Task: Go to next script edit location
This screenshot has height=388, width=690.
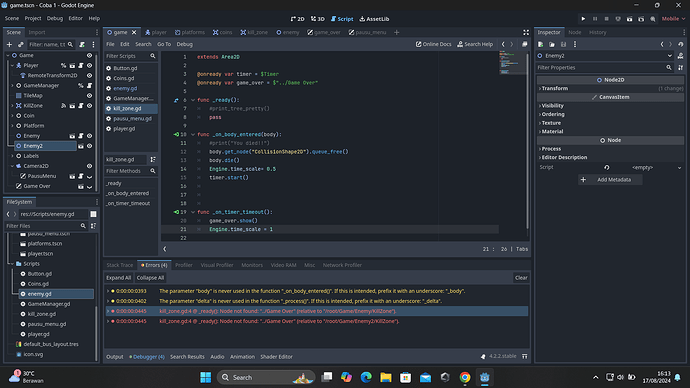Action: tap(511, 44)
